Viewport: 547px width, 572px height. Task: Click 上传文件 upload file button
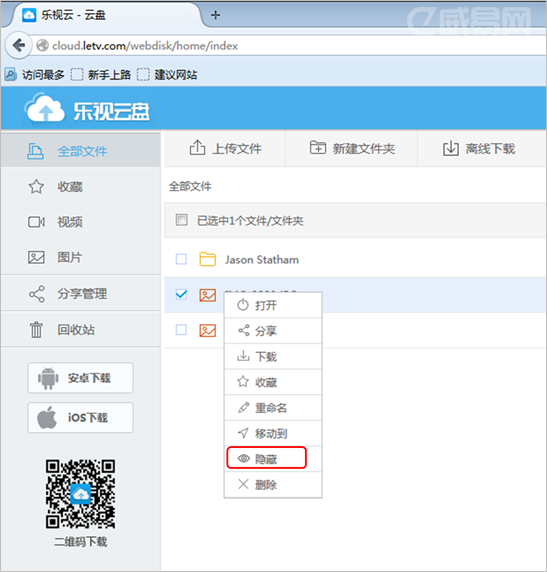tap(225, 148)
